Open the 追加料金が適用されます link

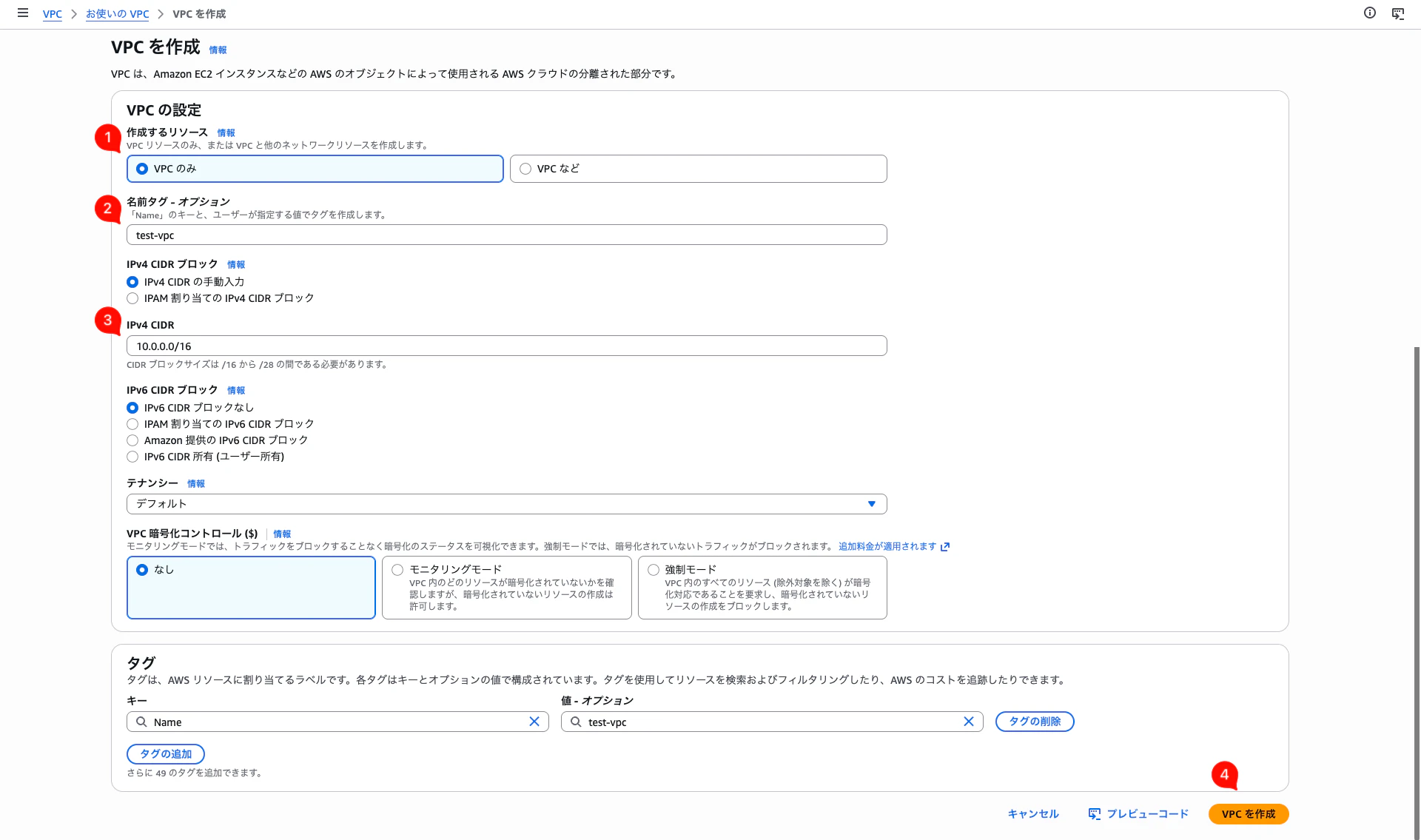tap(886, 546)
